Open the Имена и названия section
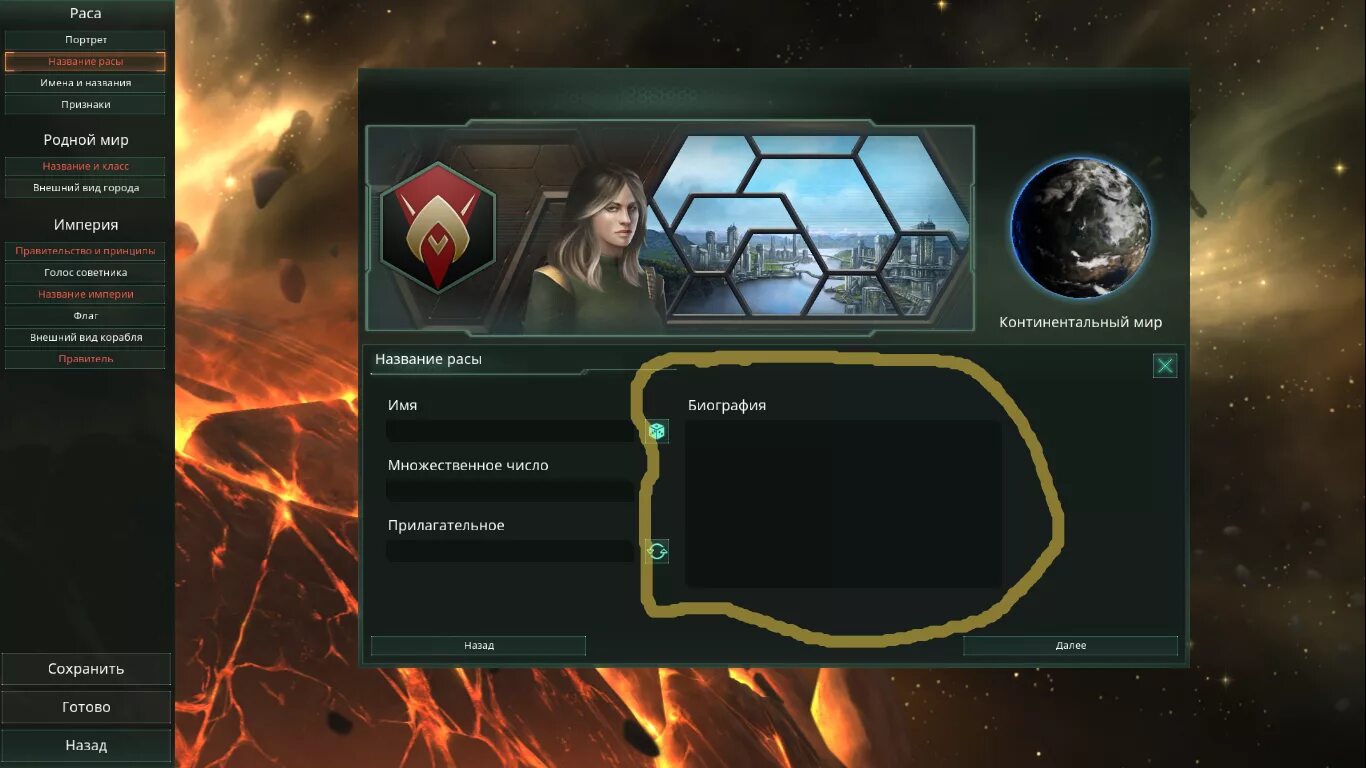 coord(86,83)
